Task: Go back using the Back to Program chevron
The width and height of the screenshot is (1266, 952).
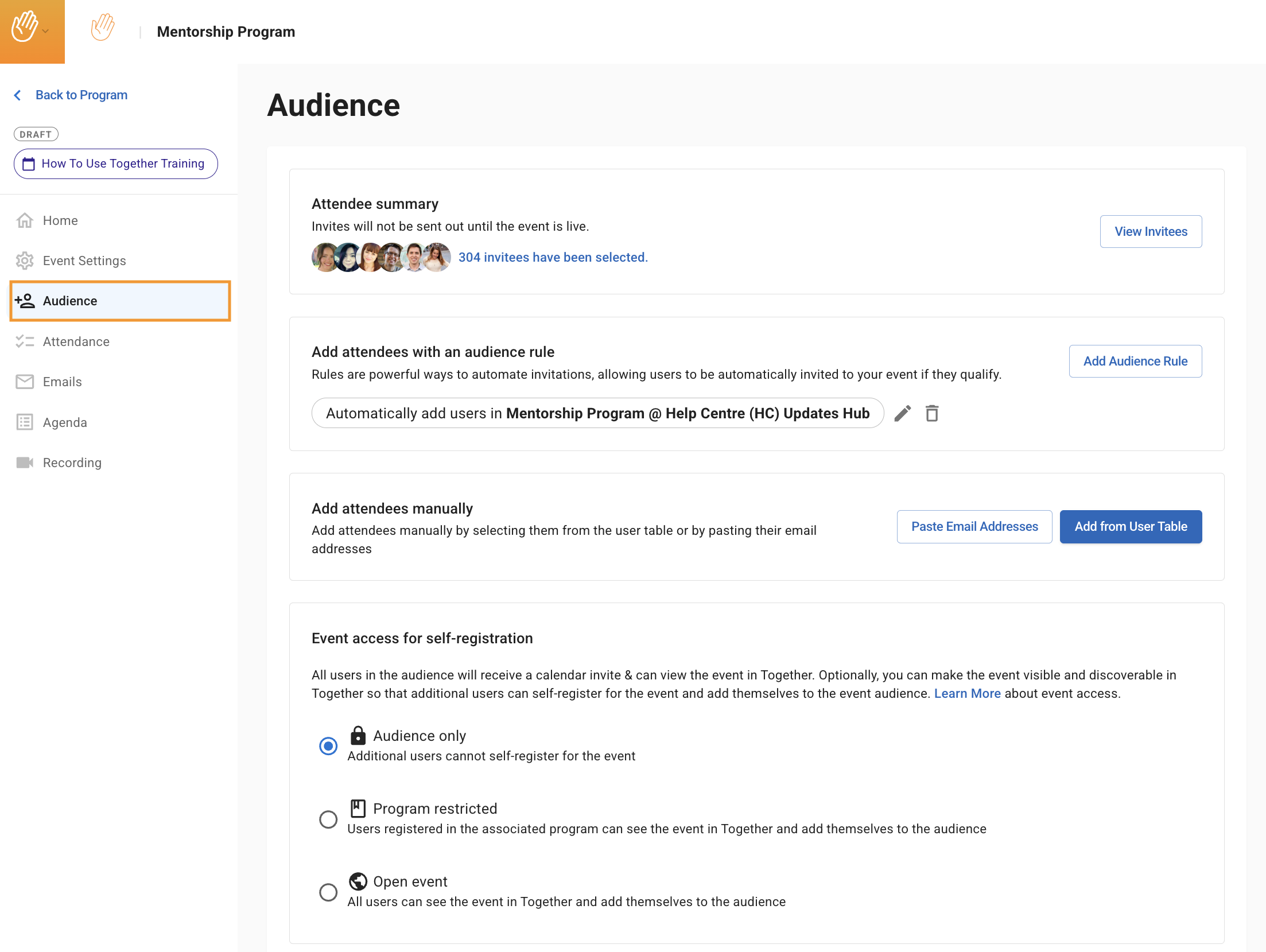Action: point(18,95)
